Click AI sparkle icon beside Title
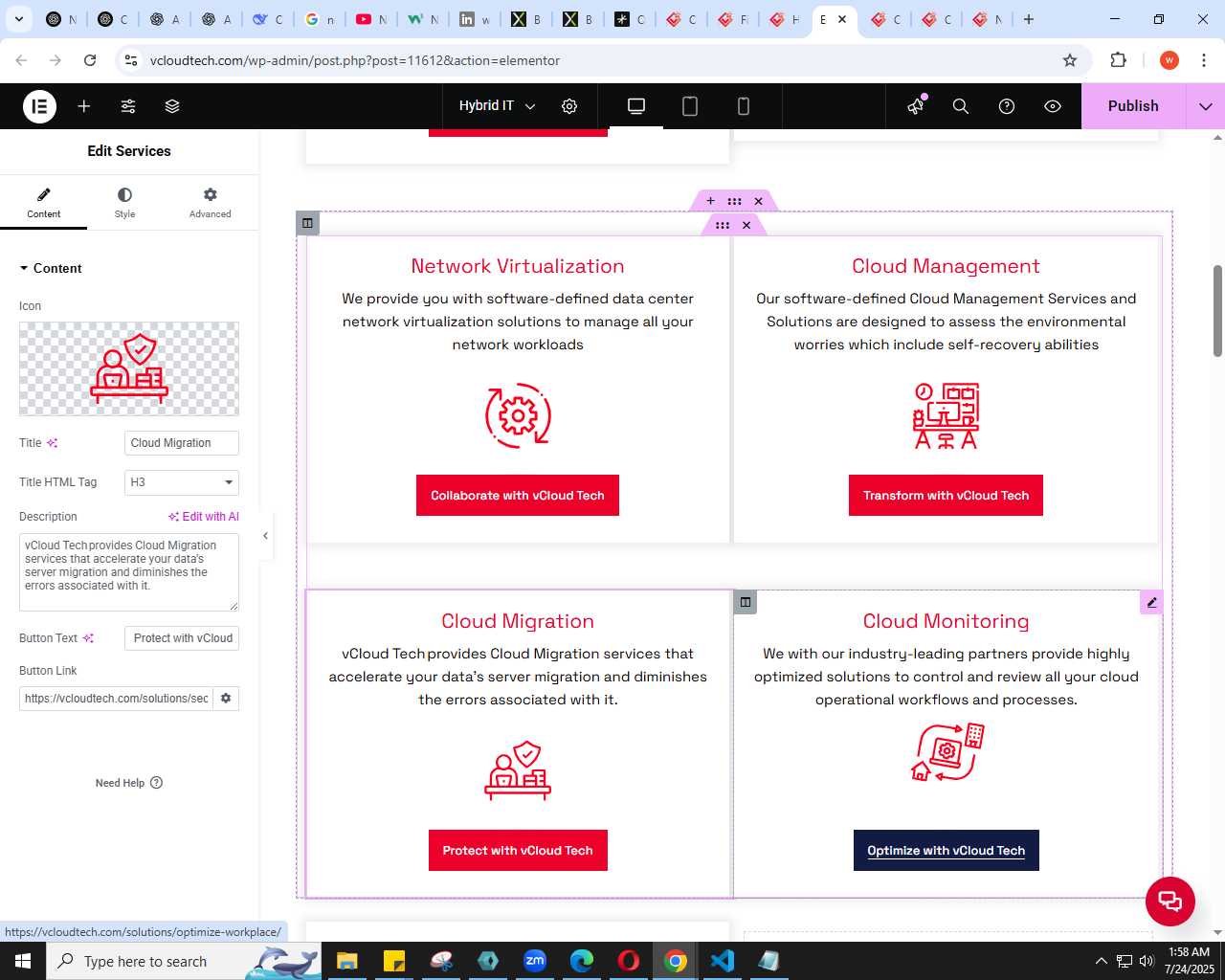The image size is (1225, 980). [53, 443]
